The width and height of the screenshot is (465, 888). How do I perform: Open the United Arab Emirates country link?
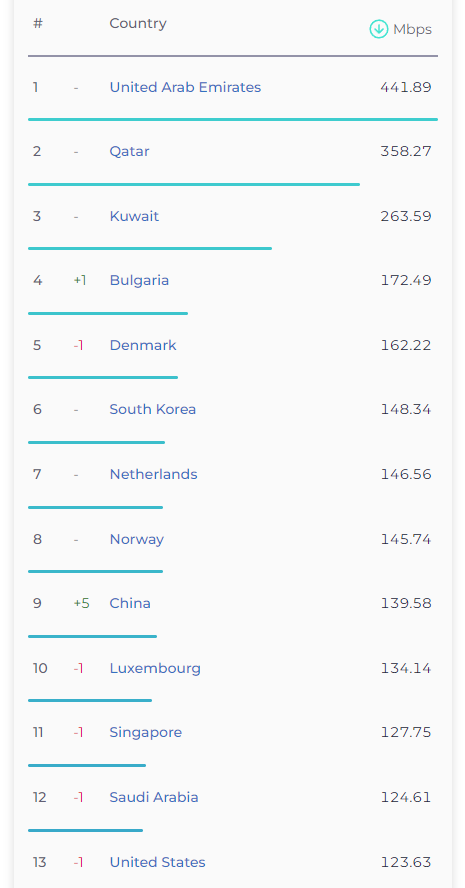[x=185, y=87]
